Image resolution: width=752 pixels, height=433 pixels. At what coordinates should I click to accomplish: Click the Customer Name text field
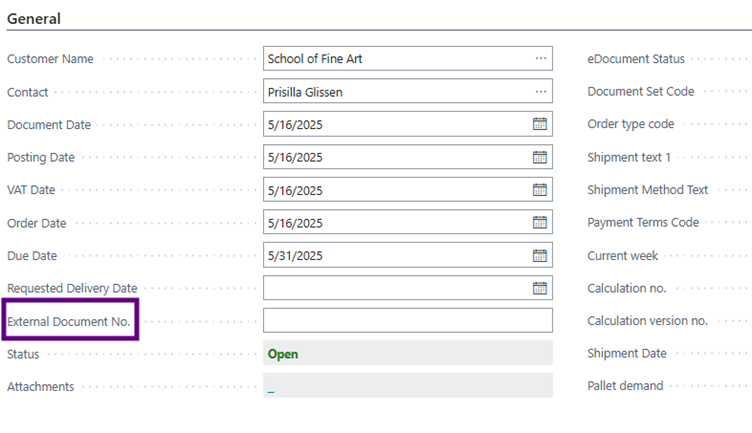[x=397, y=59]
